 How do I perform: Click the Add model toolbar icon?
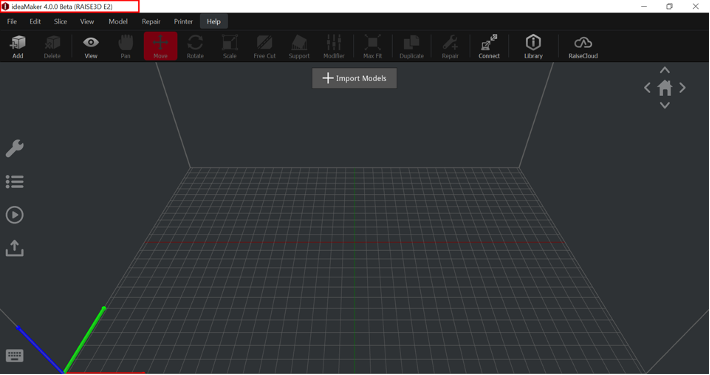[x=18, y=46]
